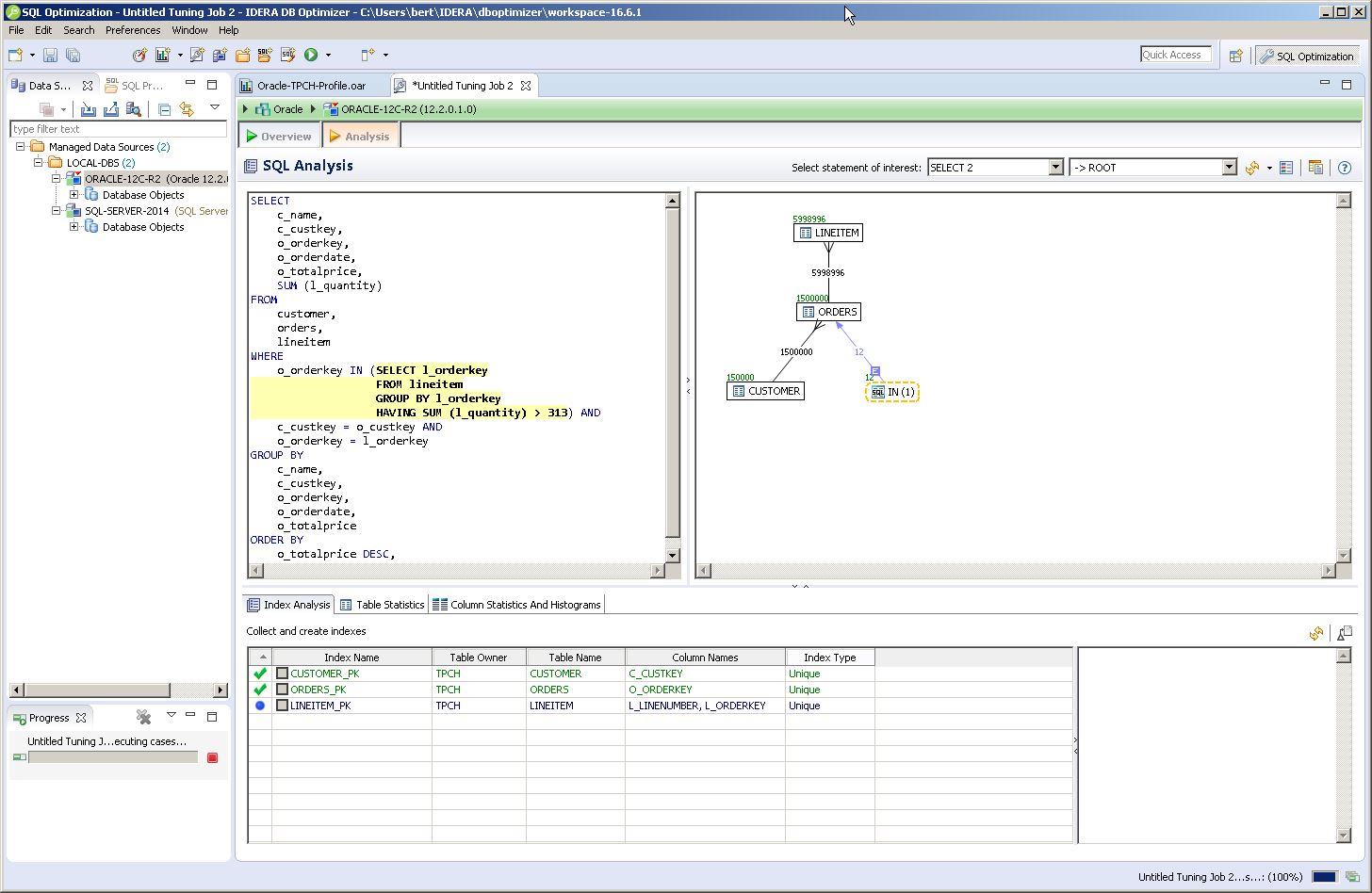The image size is (1372, 893).
Task: Tick the CUSTOMER_PK index checkbox
Action: tap(282, 674)
